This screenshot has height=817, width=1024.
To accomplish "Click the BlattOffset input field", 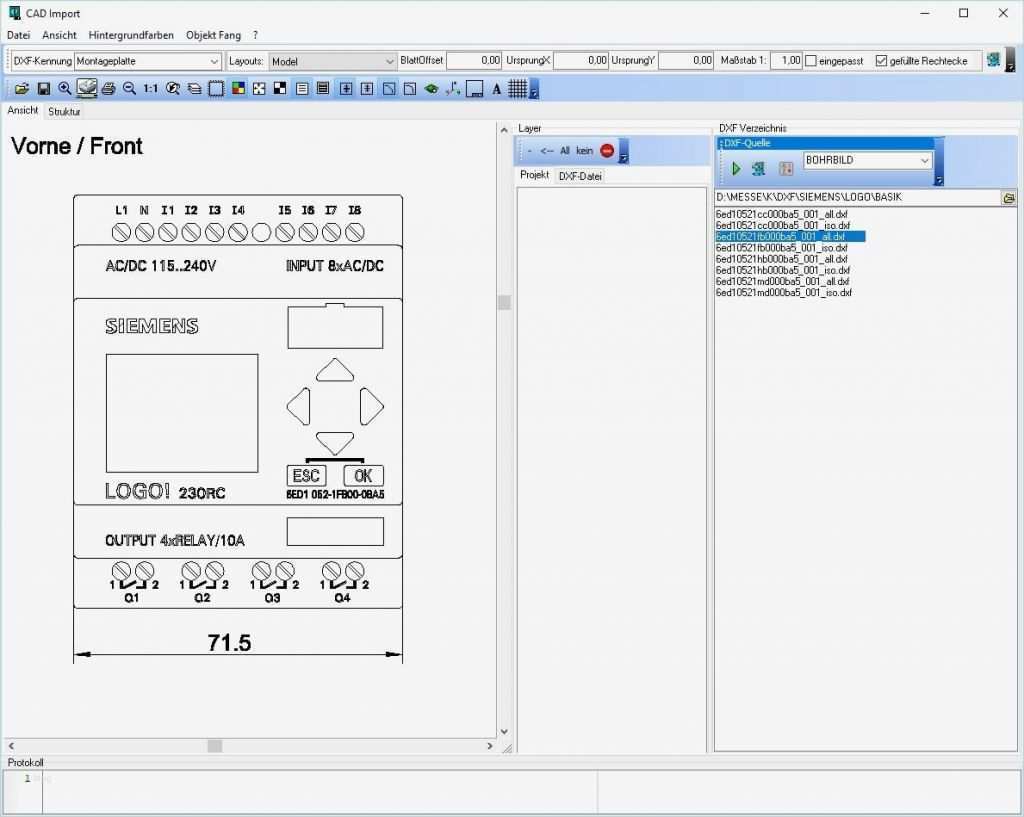I will tap(474, 61).
